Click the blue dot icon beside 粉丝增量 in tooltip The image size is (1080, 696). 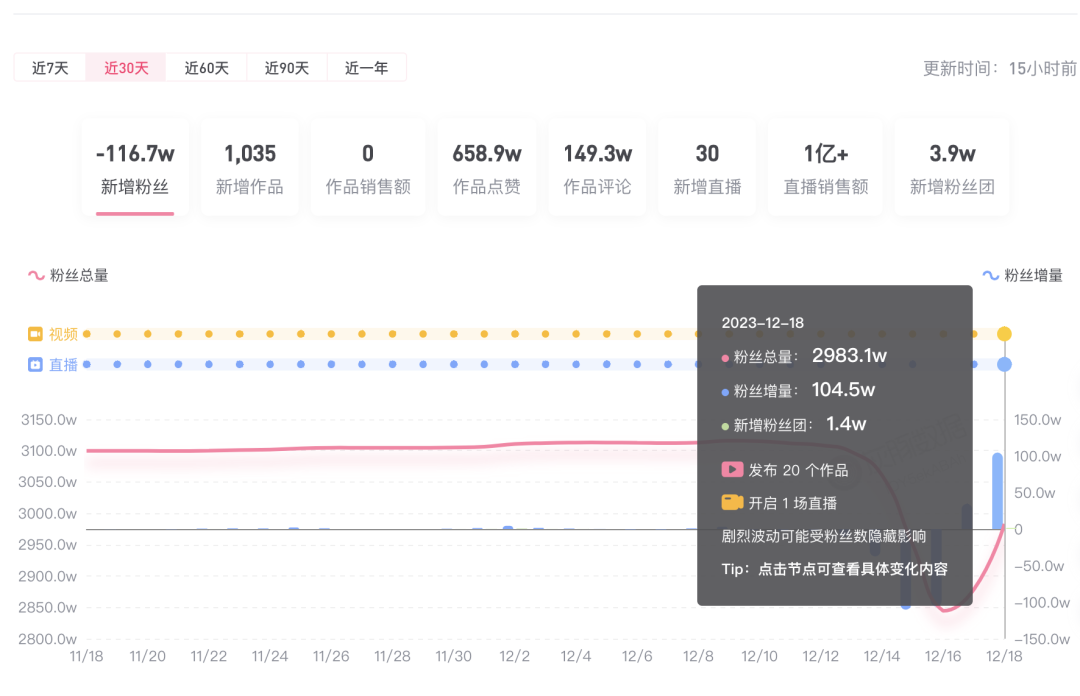click(725, 392)
